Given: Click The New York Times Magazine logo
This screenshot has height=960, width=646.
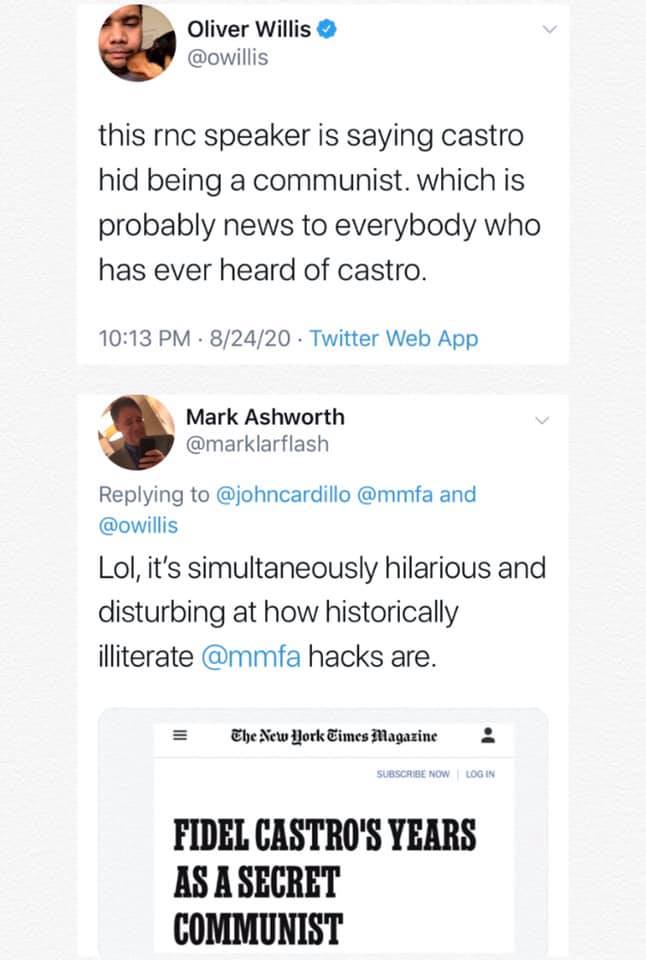Looking at the screenshot, I should (333, 737).
